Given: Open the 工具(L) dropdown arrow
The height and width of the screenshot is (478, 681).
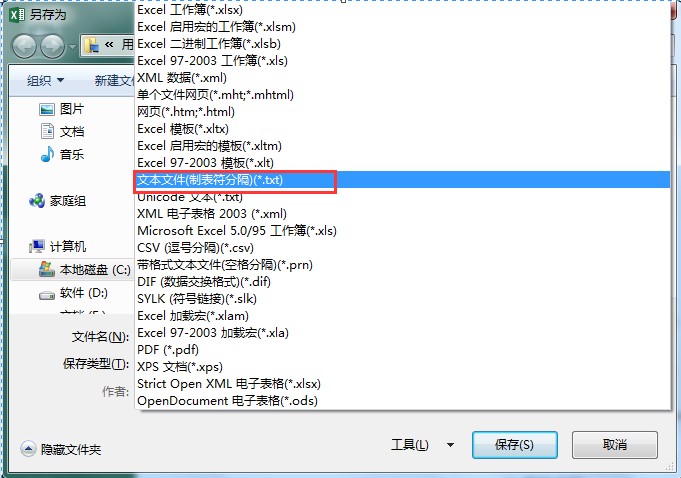Looking at the screenshot, I should point(450,445).
